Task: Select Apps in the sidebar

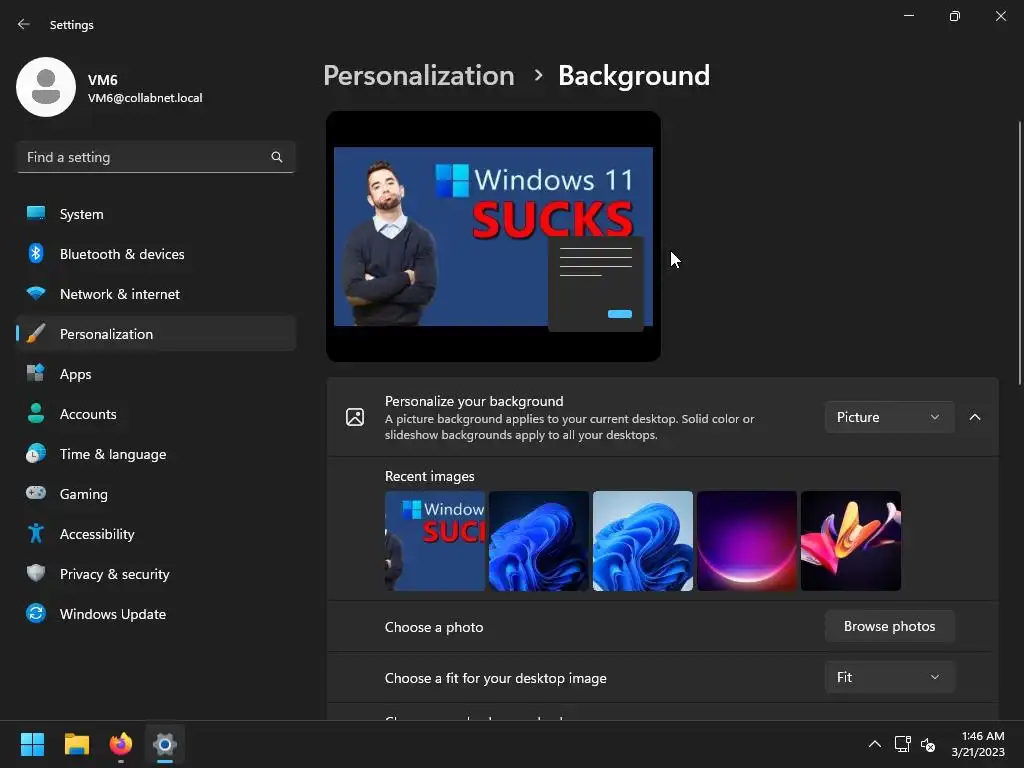Action: (156, 374)
